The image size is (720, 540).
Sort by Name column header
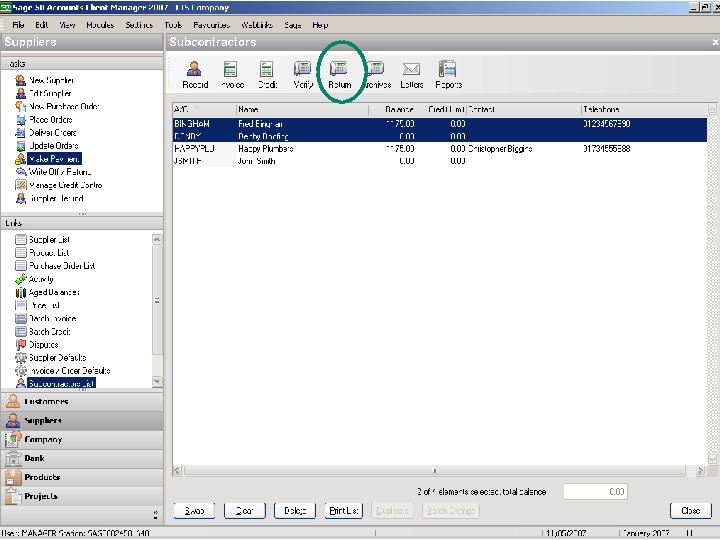(302, 109)
